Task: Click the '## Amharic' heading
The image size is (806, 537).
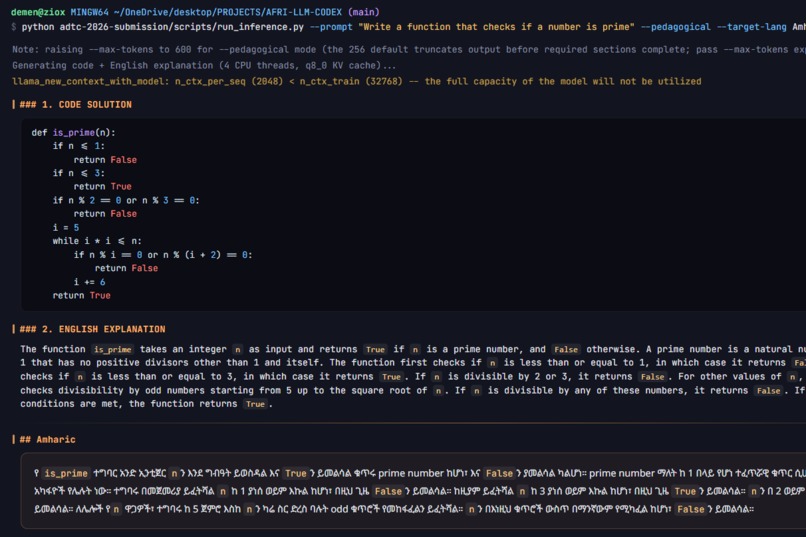Action: coord(47,439)
